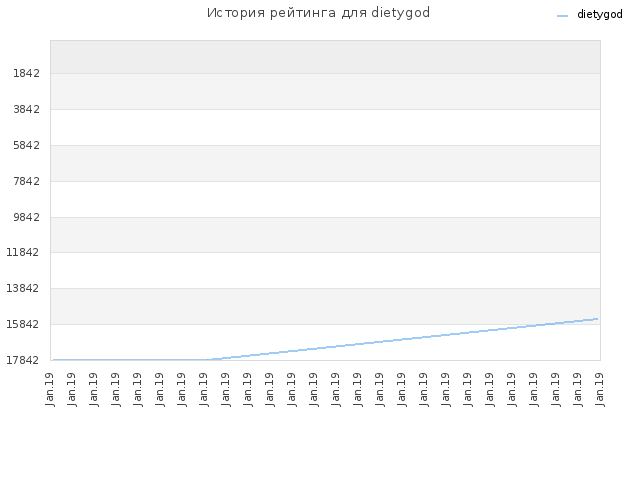Select the 13842 y-axis label
Image resolution: width=640 pixels, height=480 pixels.
(x=23, y=288)
